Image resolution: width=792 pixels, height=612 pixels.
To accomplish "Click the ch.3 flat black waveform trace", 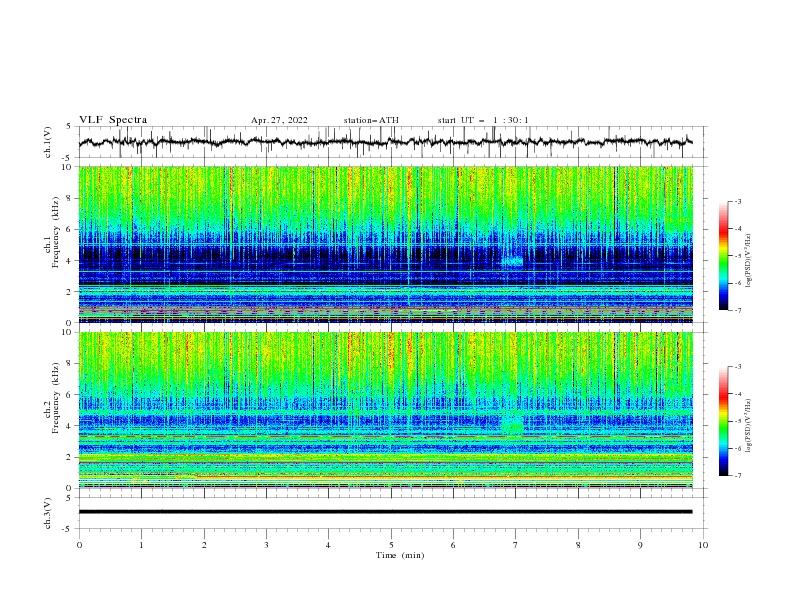I will (x=385, y=512).
